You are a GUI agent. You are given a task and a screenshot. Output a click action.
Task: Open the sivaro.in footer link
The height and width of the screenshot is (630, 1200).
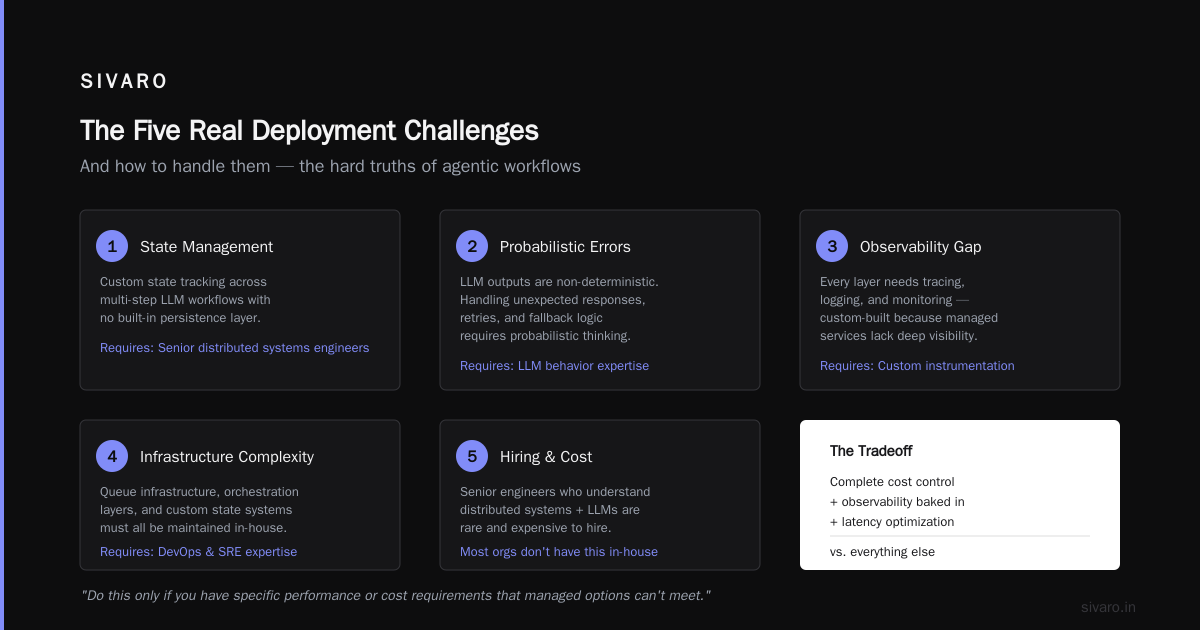pos(1109,607)
